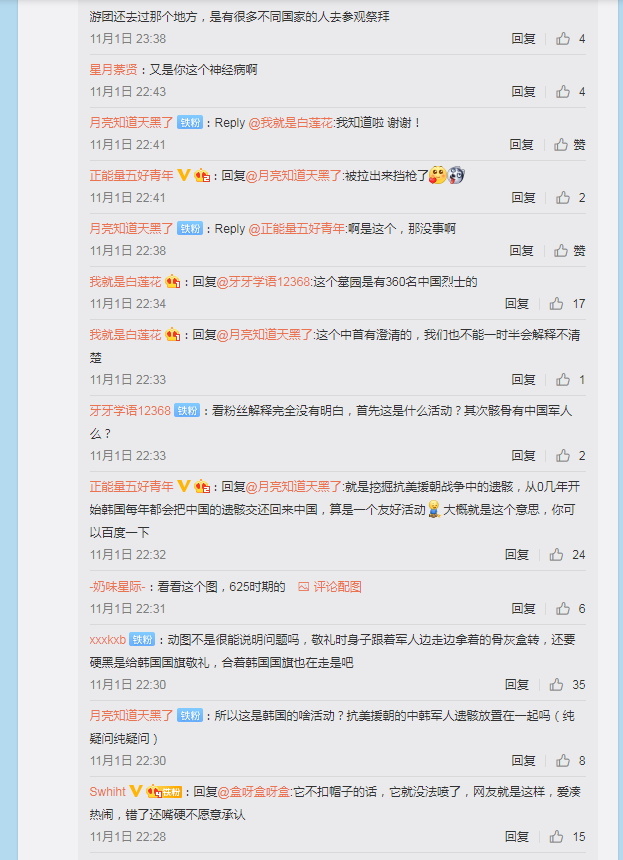Open Swhiht's profile
The height and width of the screenshot is (860, 623).
[x=107, y=791]
